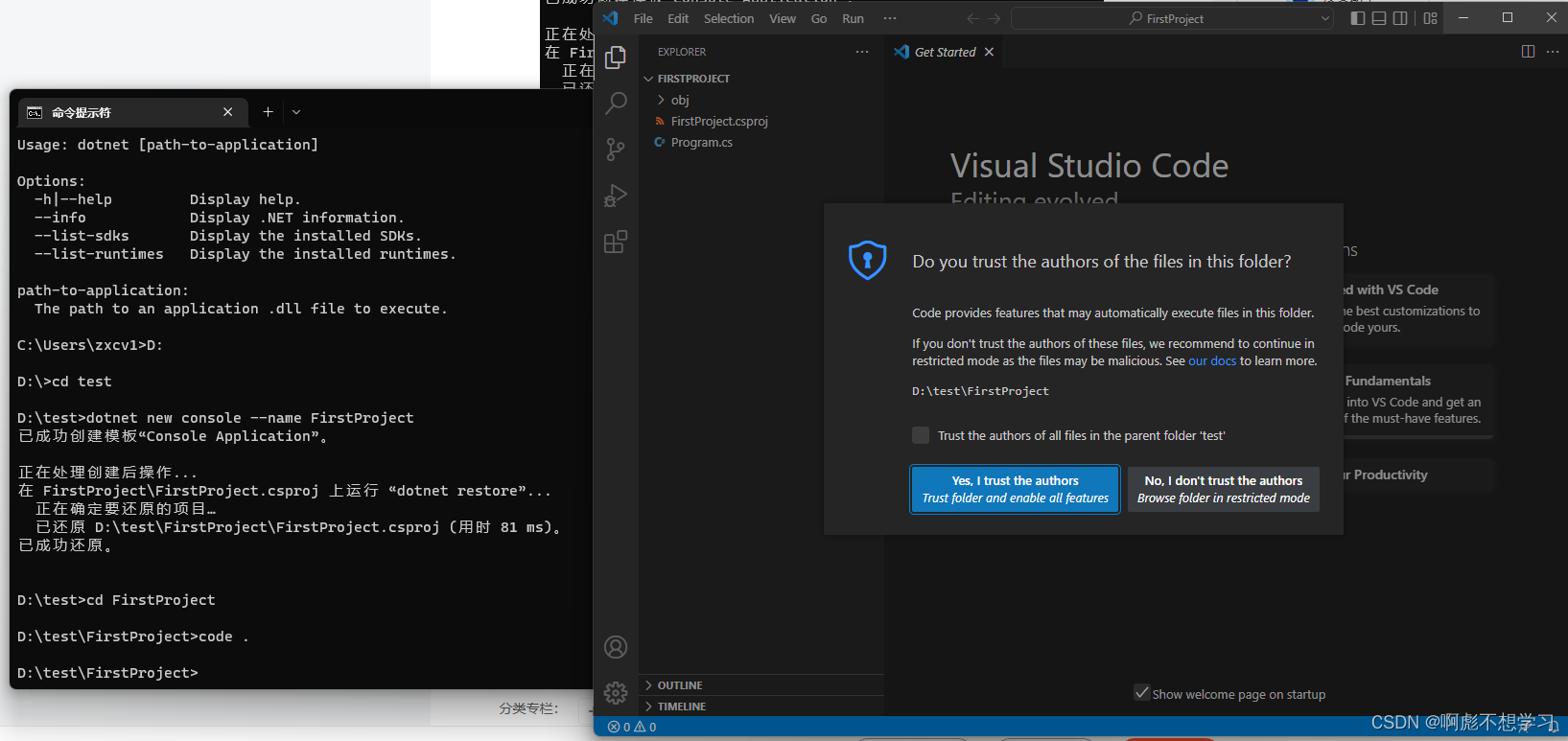This screenshot has height=741, width=1568.
Task: Select the Get Started tab
Action: click(945, 52)
